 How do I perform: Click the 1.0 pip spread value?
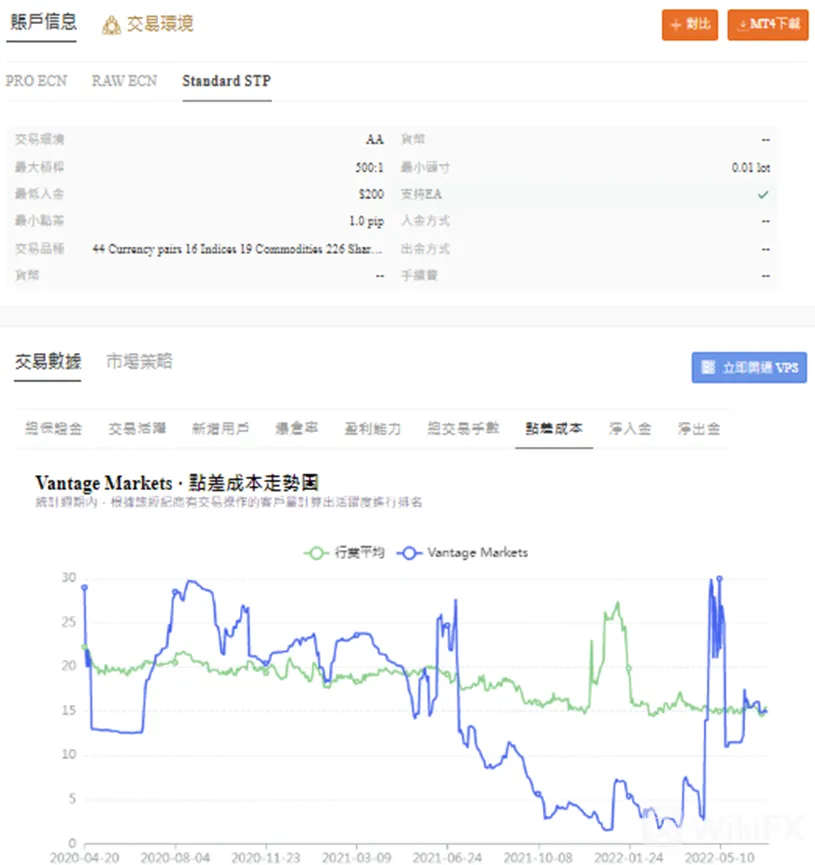pos(366,221)
